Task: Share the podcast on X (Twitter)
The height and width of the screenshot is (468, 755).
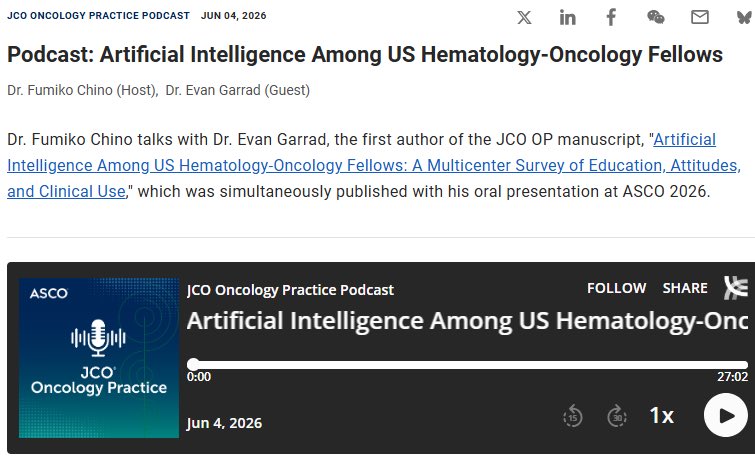Action: (x=524, y=18)
